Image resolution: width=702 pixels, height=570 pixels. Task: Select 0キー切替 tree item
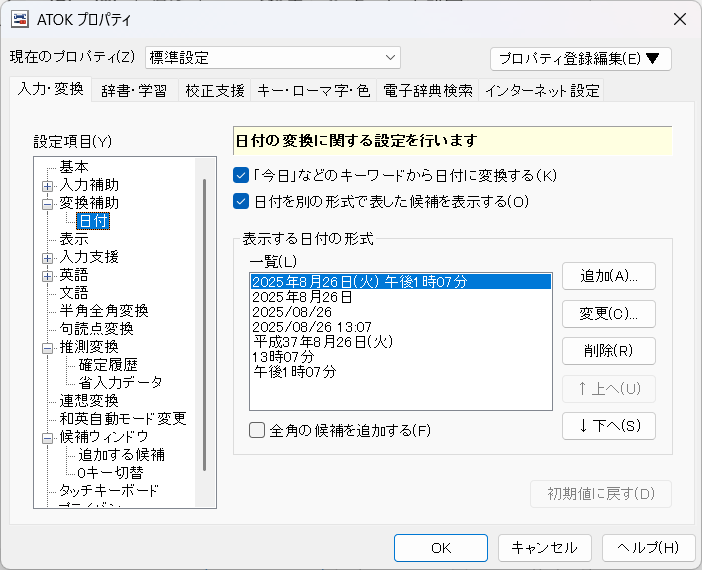click(x=111, y=472)
